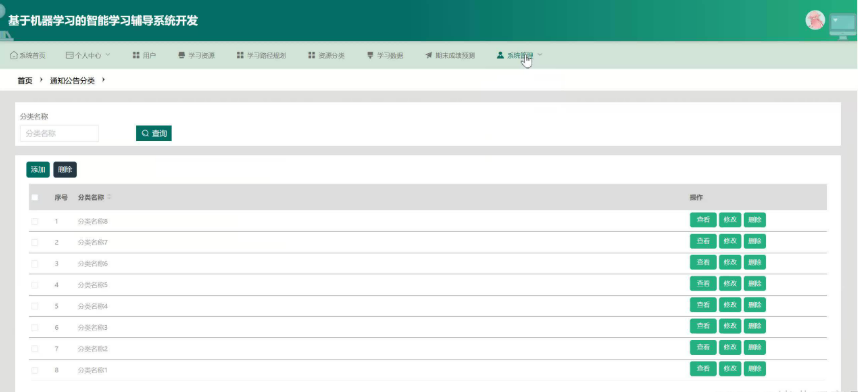Click the home icon beside 系统首页

pyautogui.click(x=14, y=55)
